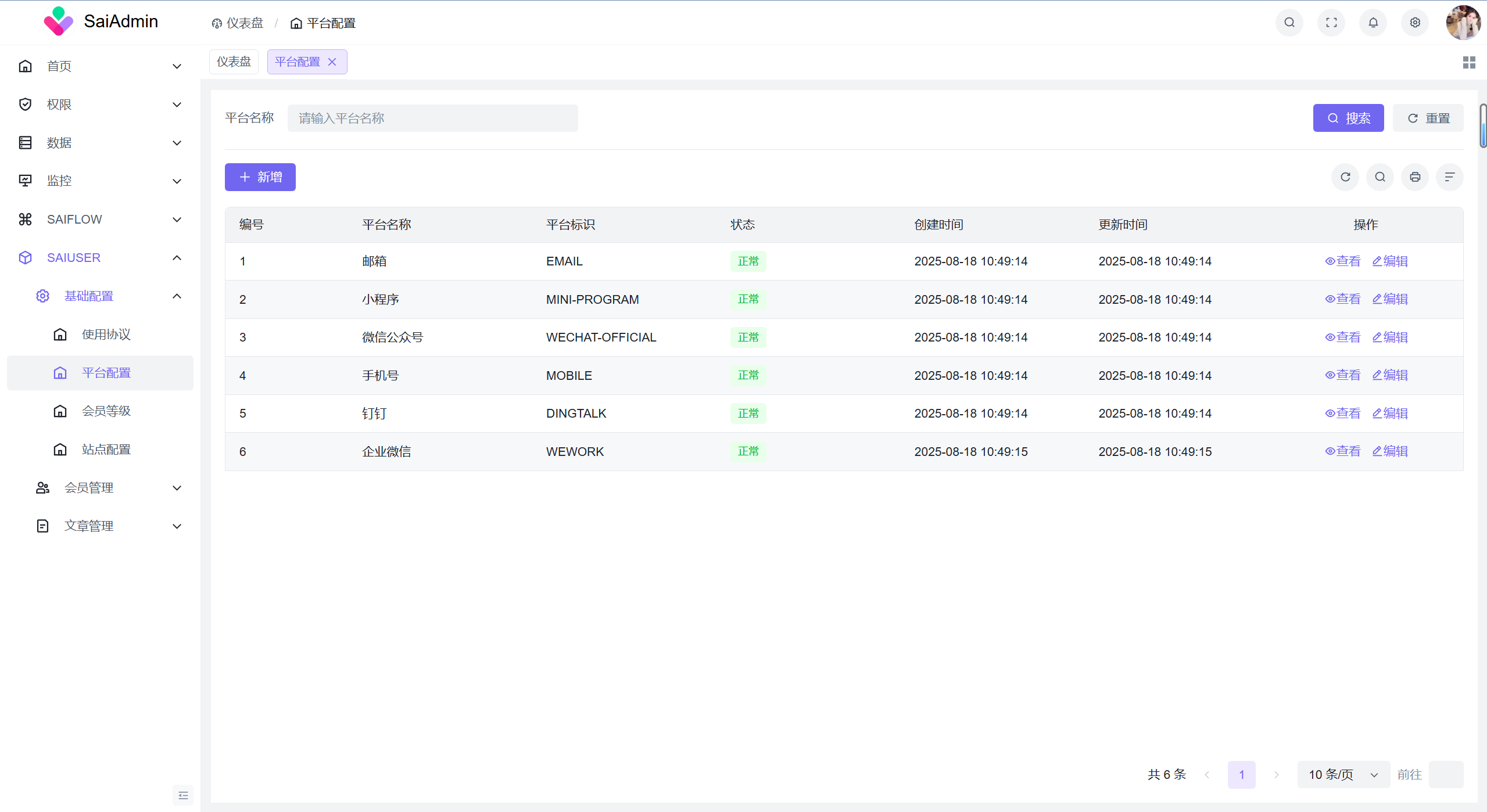This screenshot has height=812, width=1487.
Task: Click 查看 link on the EMAIL row
Action: point(1343,261)
